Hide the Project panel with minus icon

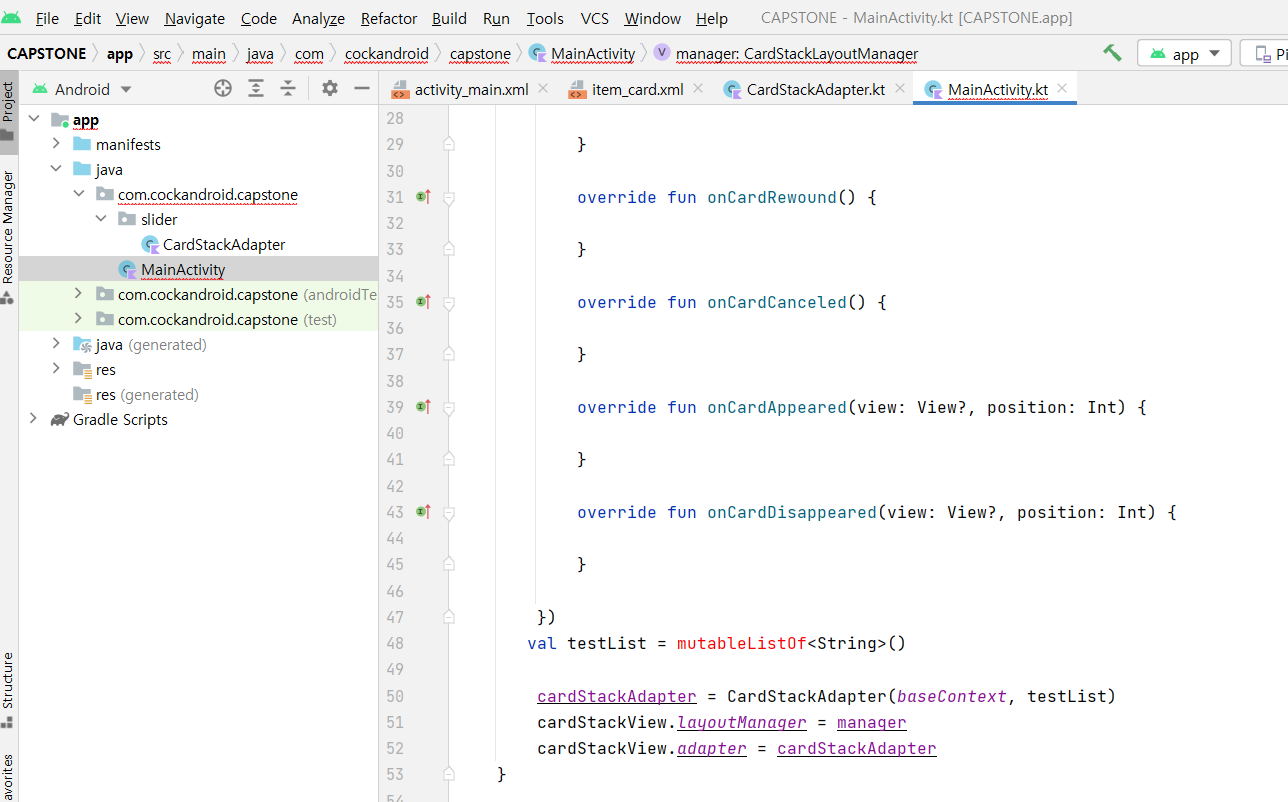(362, 89)
